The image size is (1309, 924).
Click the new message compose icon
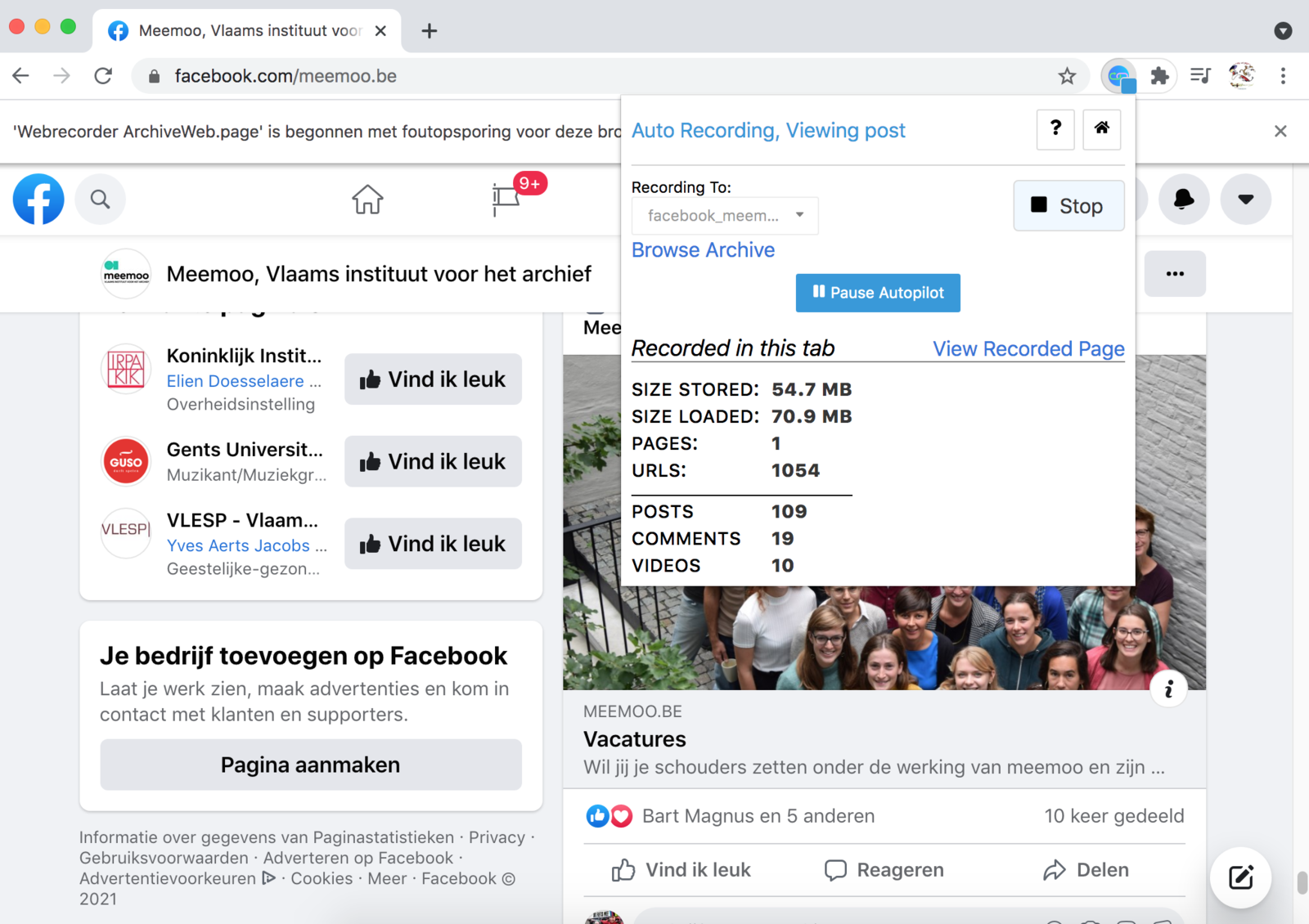coord(1240,877)
